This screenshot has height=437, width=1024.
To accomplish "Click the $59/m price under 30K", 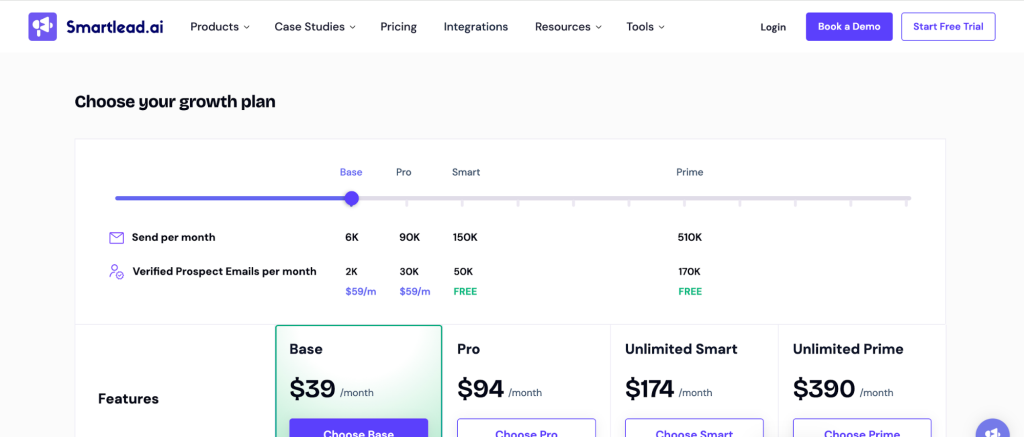I will pos(415,291).
